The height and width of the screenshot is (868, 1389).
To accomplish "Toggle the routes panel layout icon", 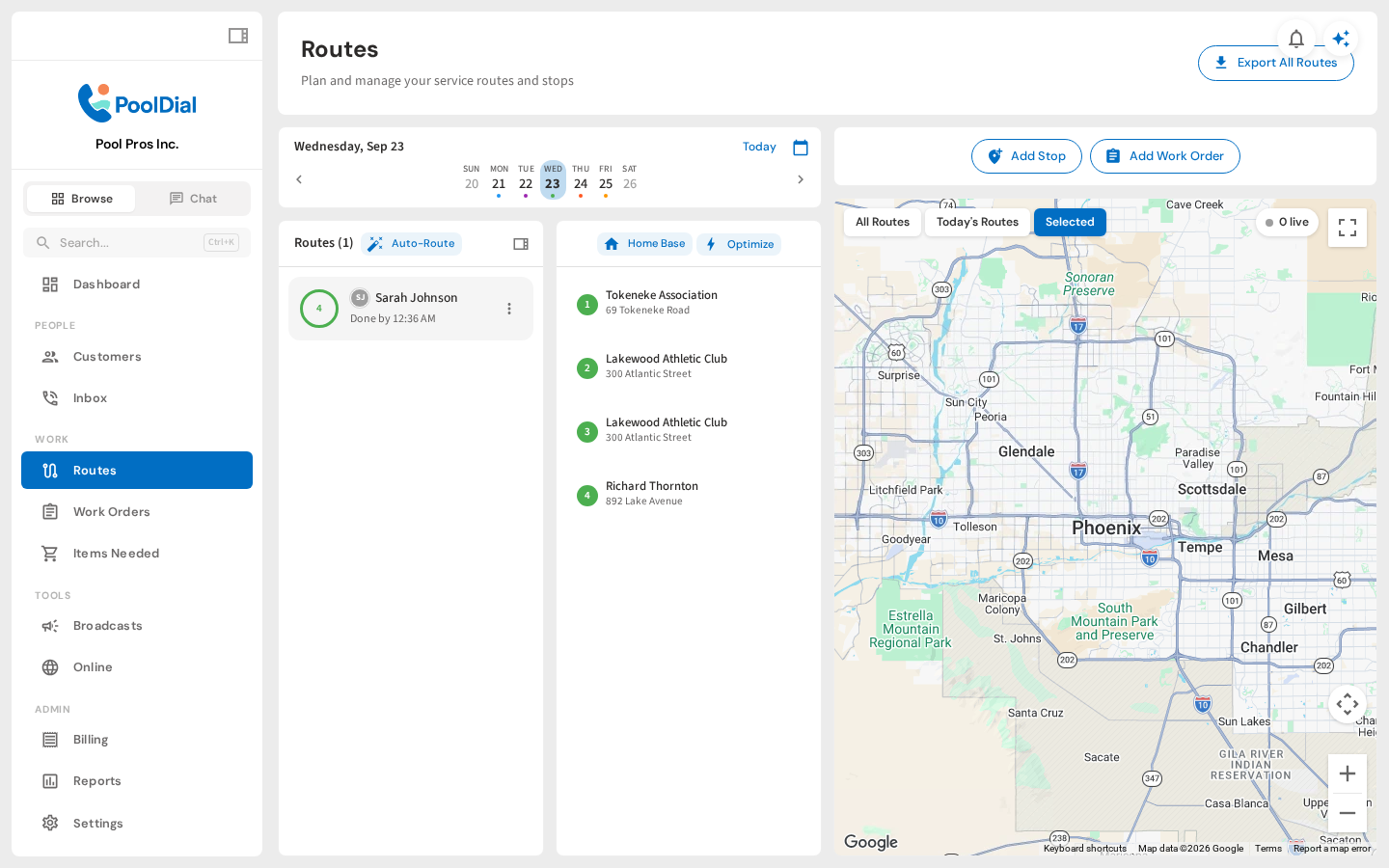I will (x=521, y=244).
